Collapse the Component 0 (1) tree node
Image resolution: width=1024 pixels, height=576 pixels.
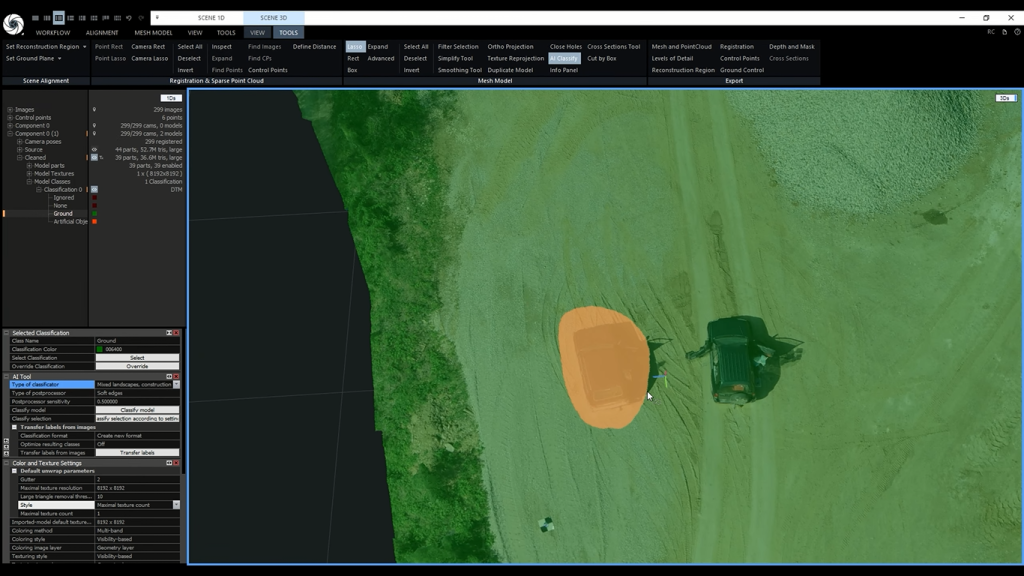click(10, 134)
